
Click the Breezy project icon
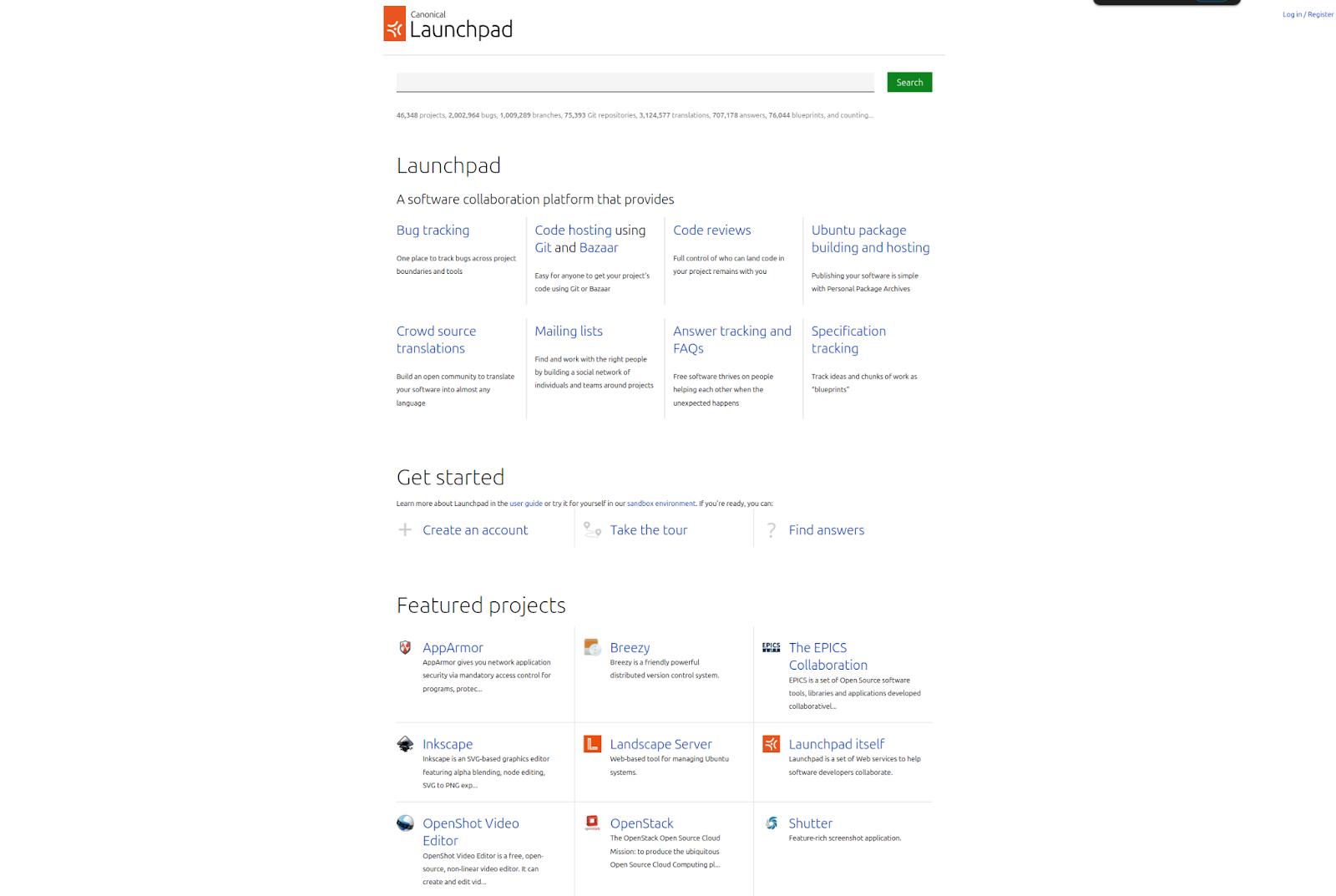[x=592, y=647]
